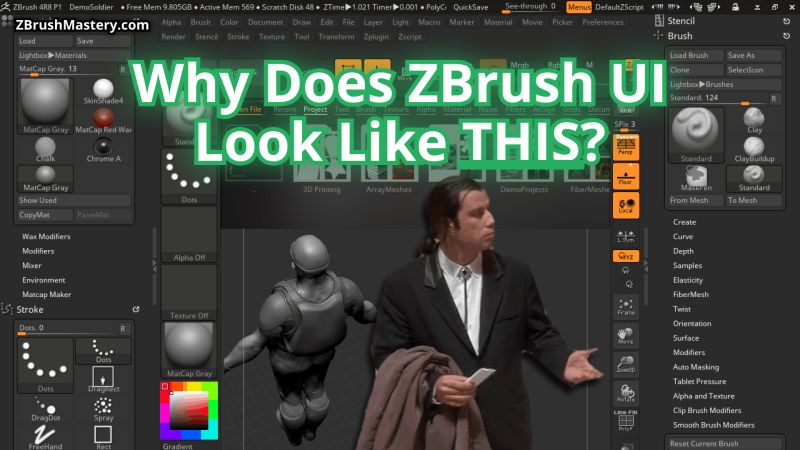The width and height of the screenshot is (800, 450).
Task: Expand the Auto Masking brush section
Action: [695, 367]
